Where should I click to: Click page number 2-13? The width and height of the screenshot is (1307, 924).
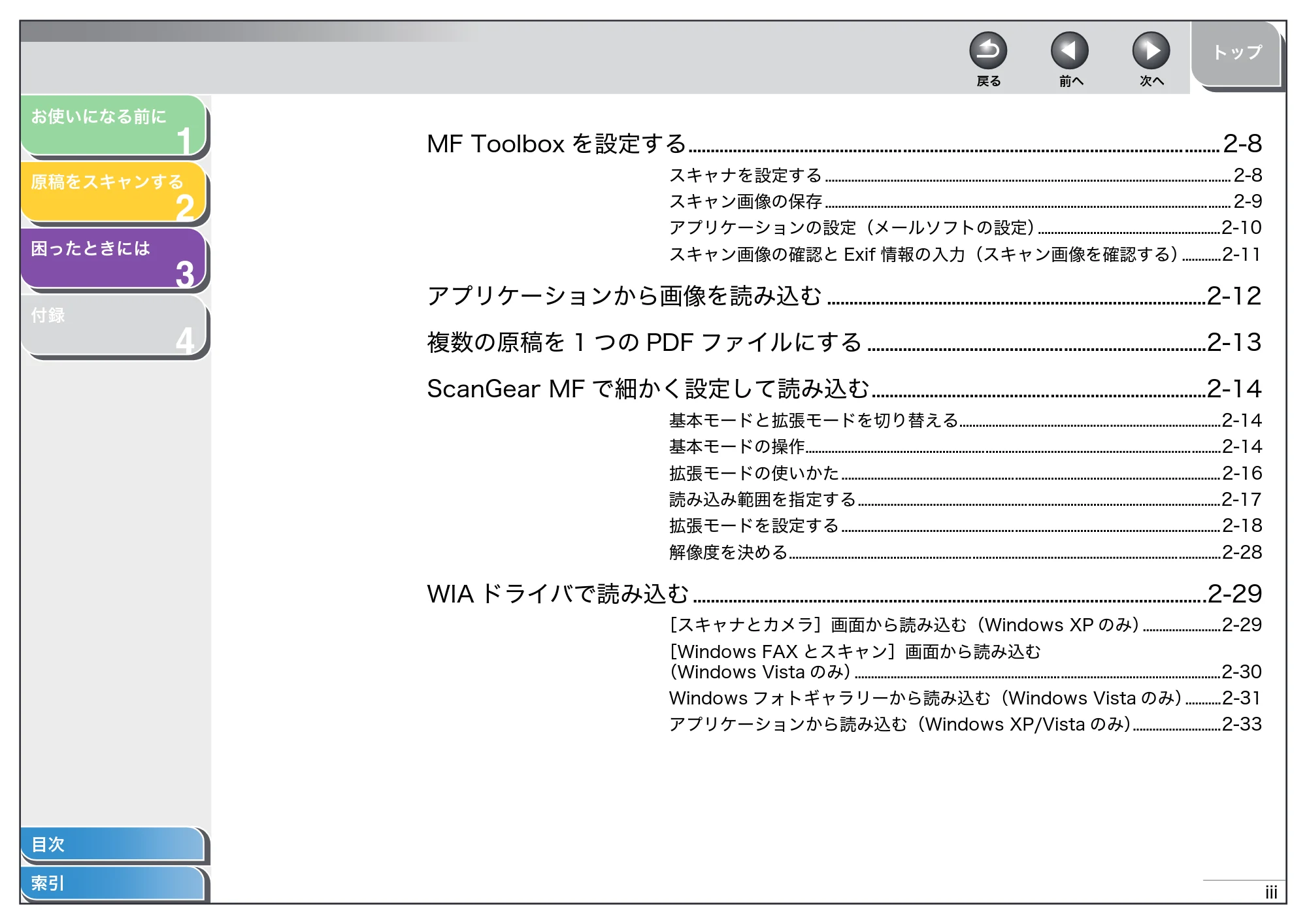pyautogui.click(x=1234, y=342)
